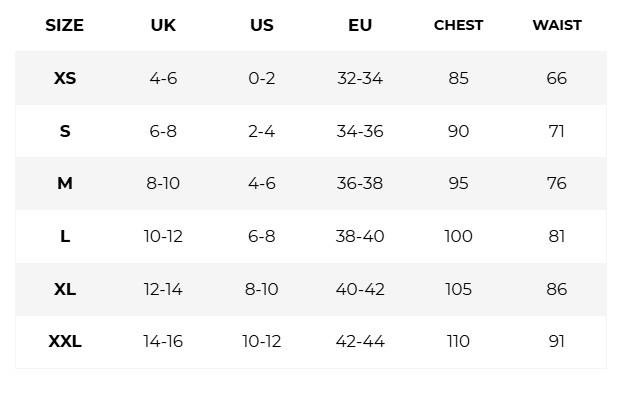Click the S size row label
The image size is (619, 406).
[x=65, y=131]
